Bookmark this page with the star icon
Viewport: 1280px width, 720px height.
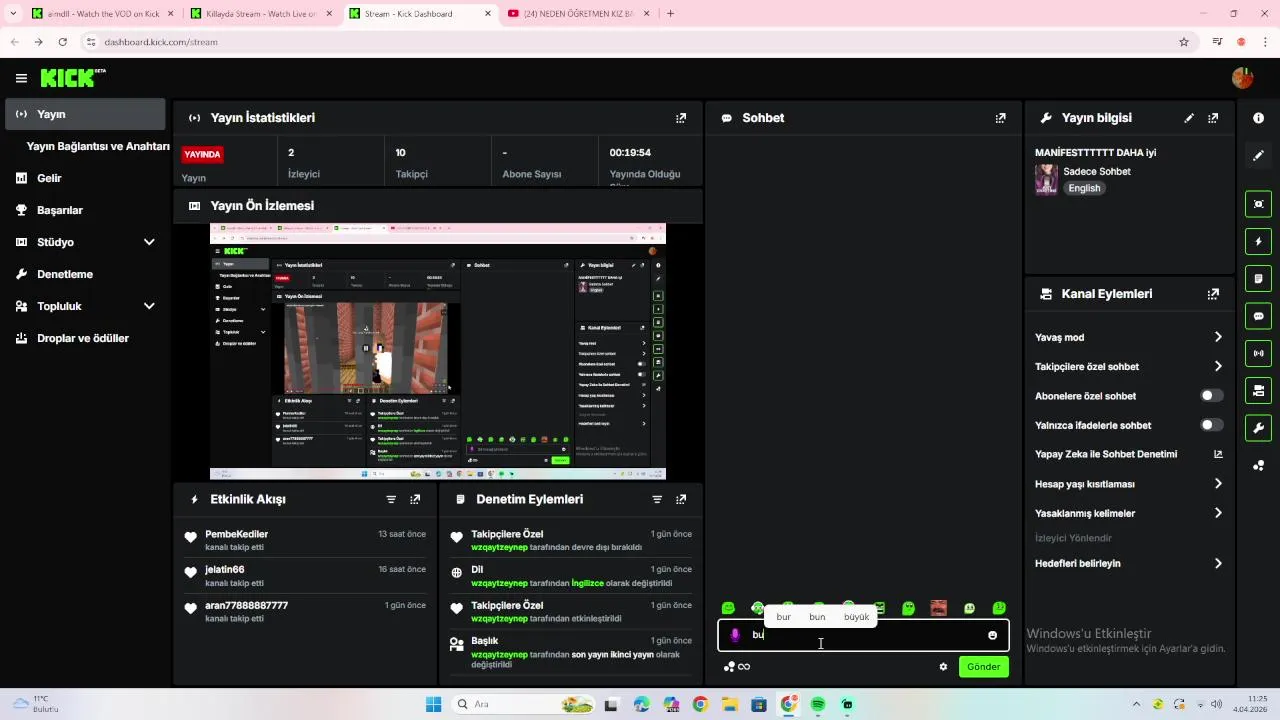(x=1184, y=42)
